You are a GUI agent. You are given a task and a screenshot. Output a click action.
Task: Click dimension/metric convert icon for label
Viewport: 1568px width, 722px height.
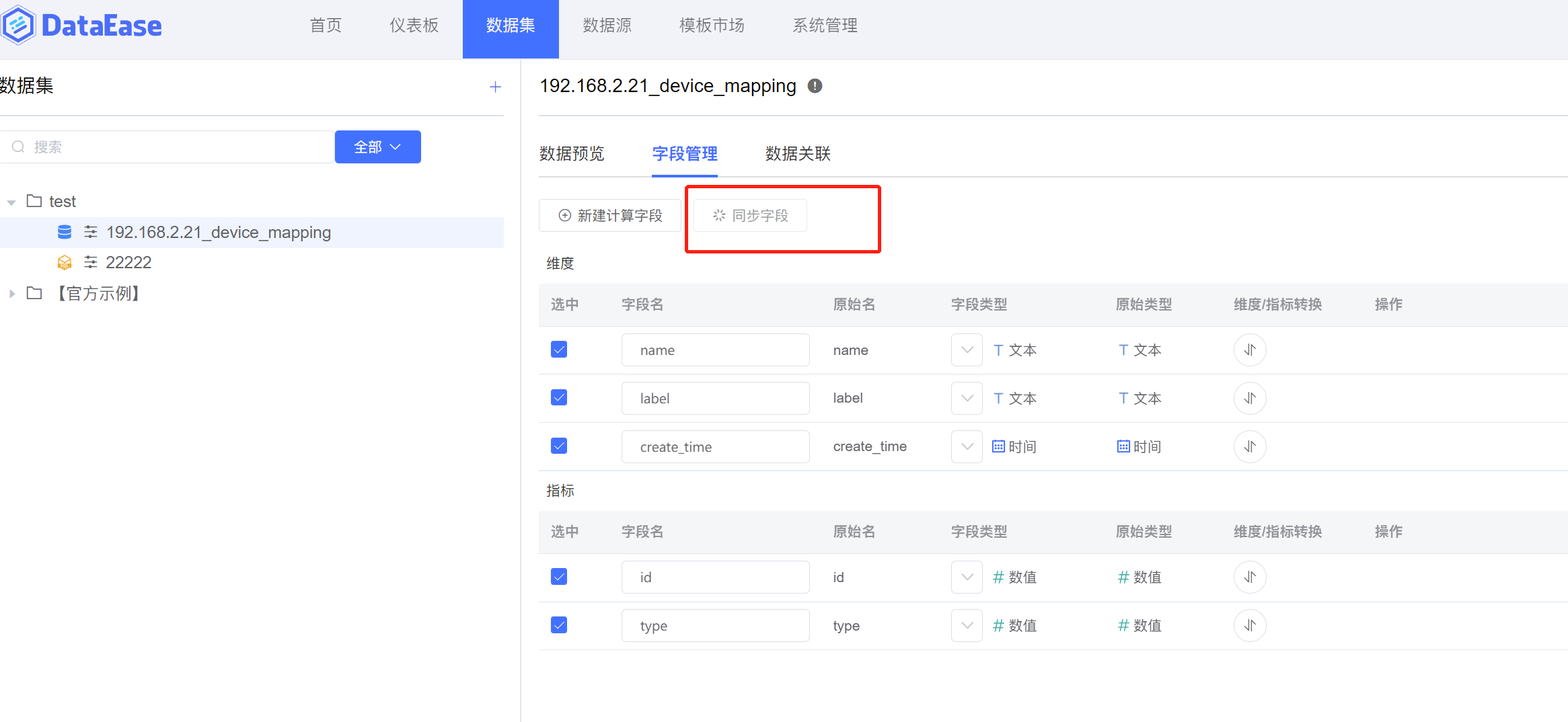[1250, 398]
